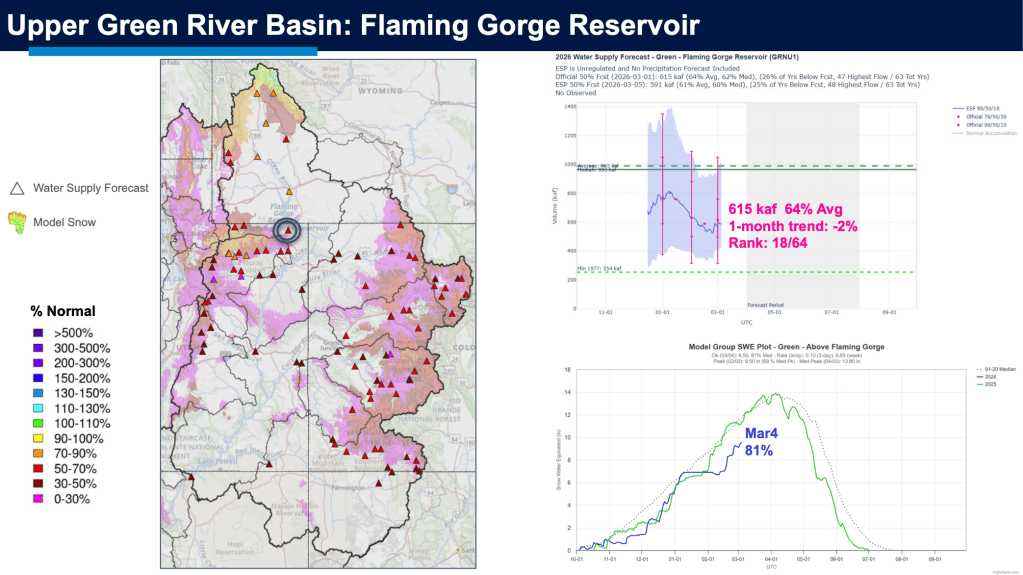Click the Water Supply Forecast triangle legend icon
The width and height of the screenshot is (1023, 575).
pyautogui.click(x=17, y=187)
